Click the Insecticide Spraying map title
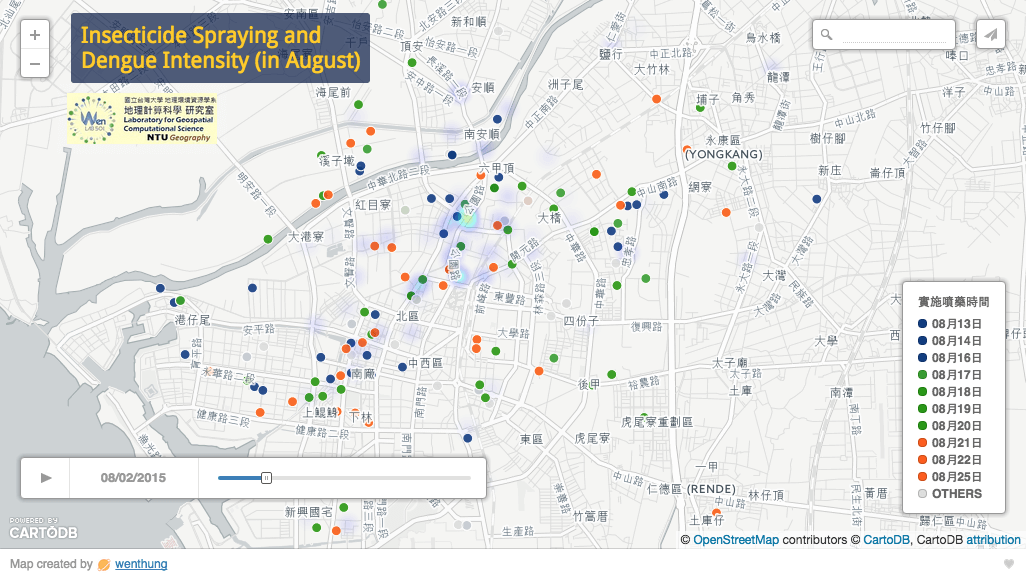 coord(220,48)
